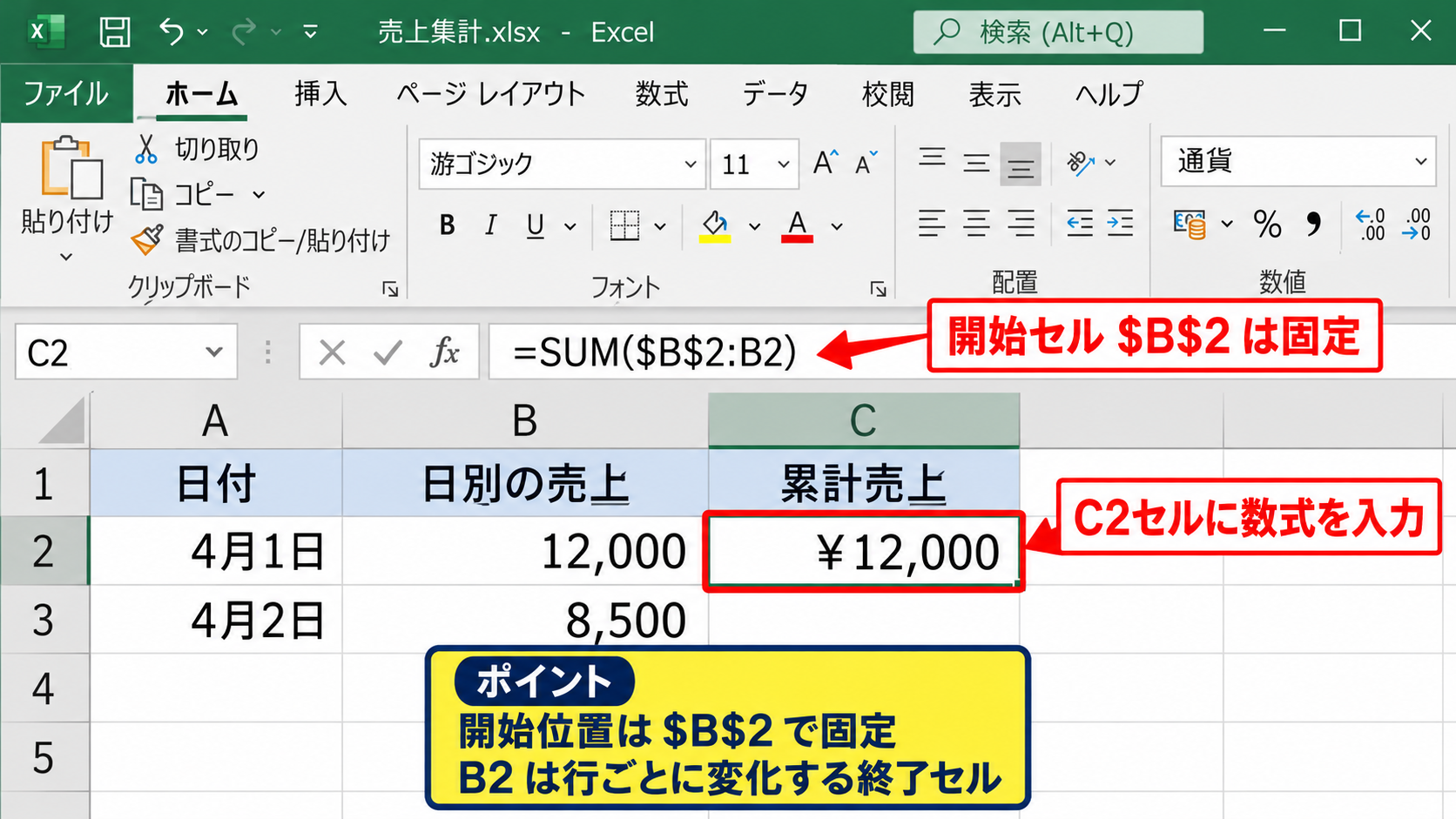Decrease indent in the alignment group

[x=1080, y=224]
